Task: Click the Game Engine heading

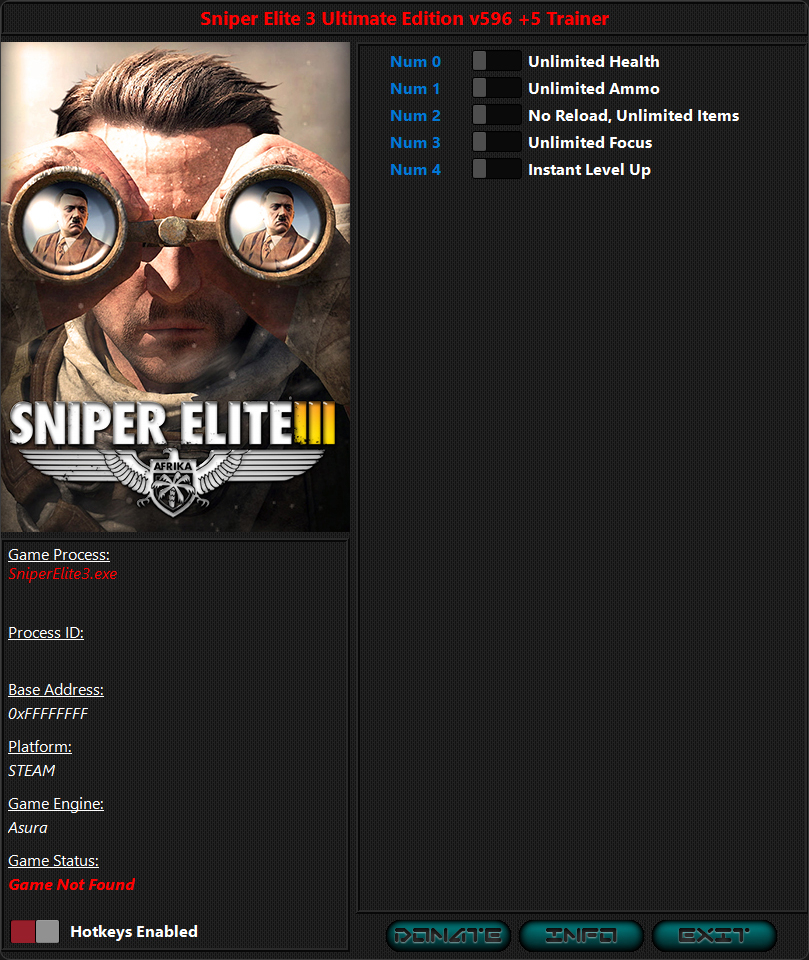Action: pos(56,803)
